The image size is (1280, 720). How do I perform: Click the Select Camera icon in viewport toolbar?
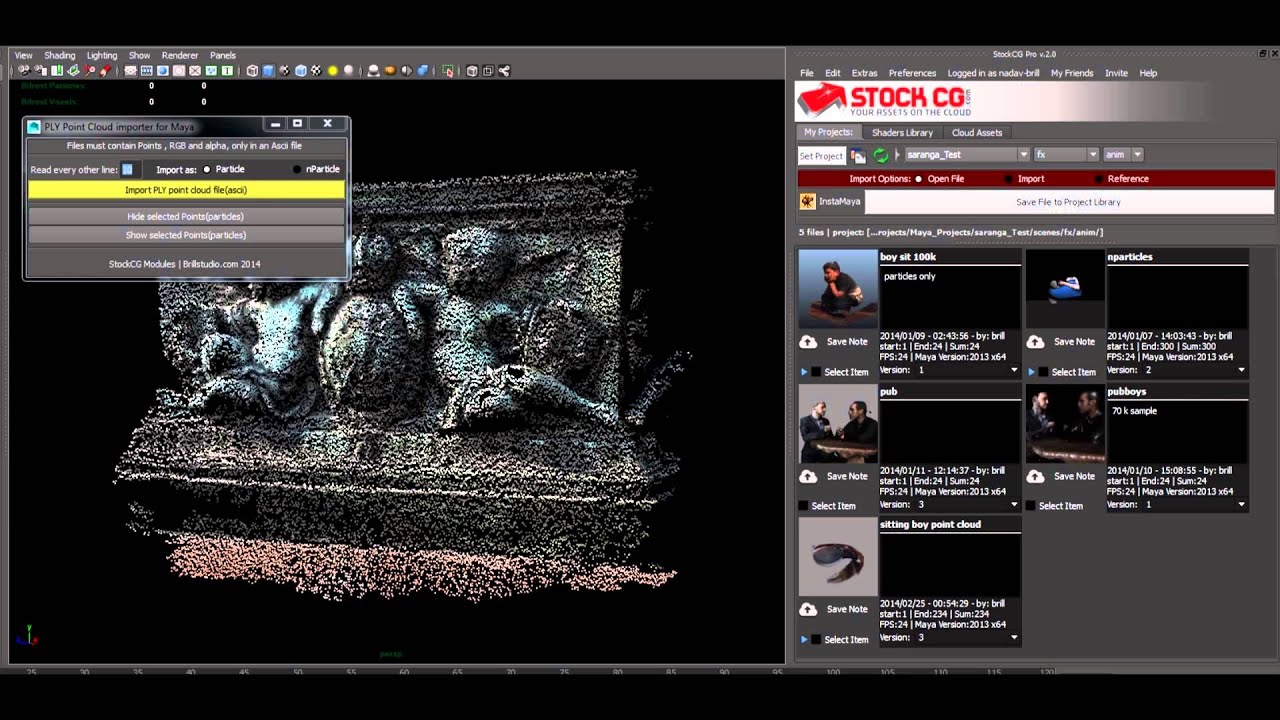[x=24, y=71]
